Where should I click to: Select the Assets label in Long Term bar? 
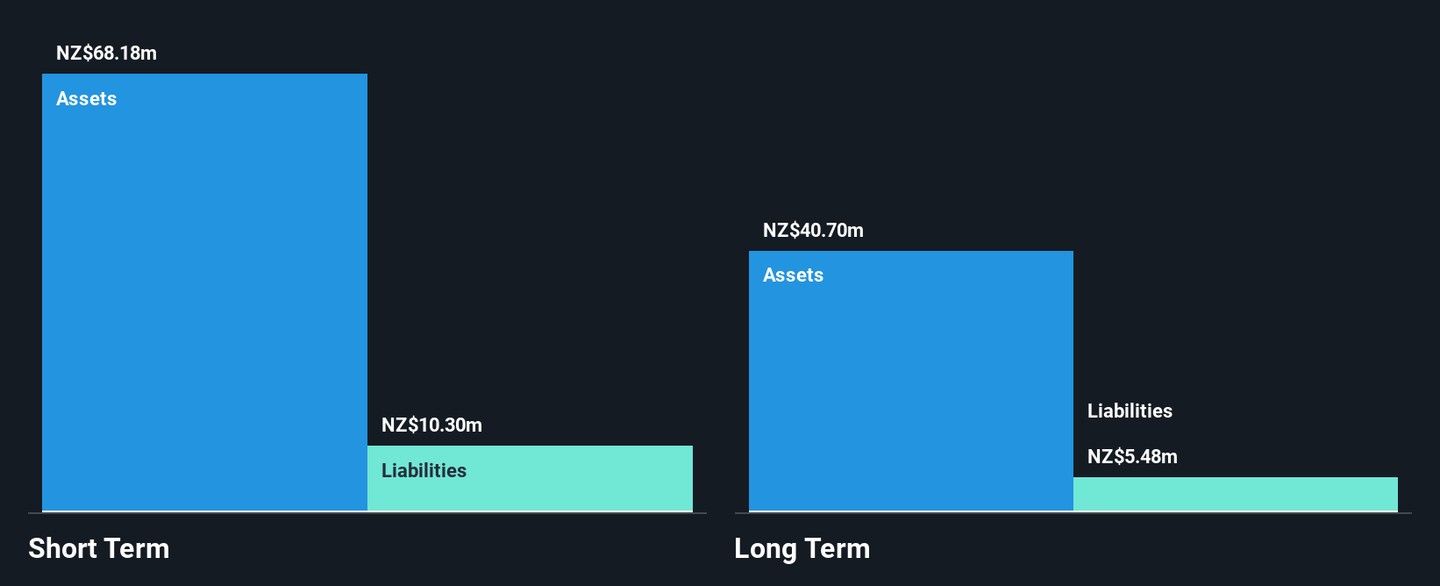coord(793,275)
